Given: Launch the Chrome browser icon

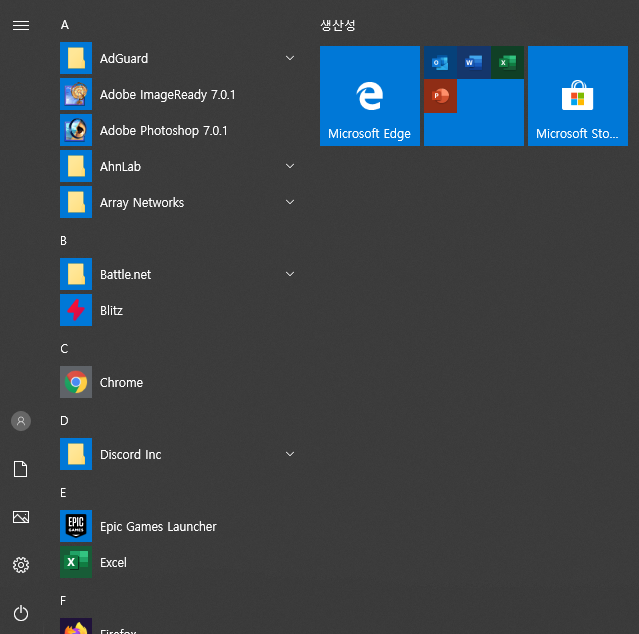Looking at the screenshot, I should 76,382.
